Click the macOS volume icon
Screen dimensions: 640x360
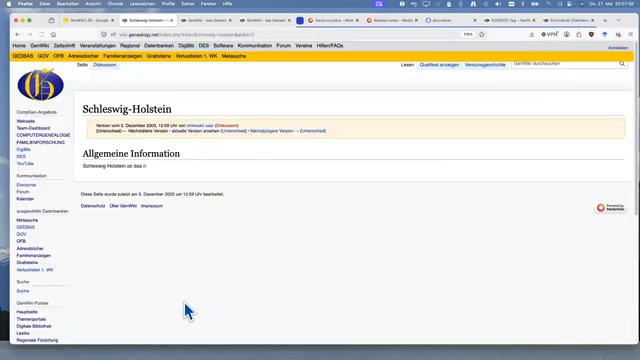pos(498,4)
